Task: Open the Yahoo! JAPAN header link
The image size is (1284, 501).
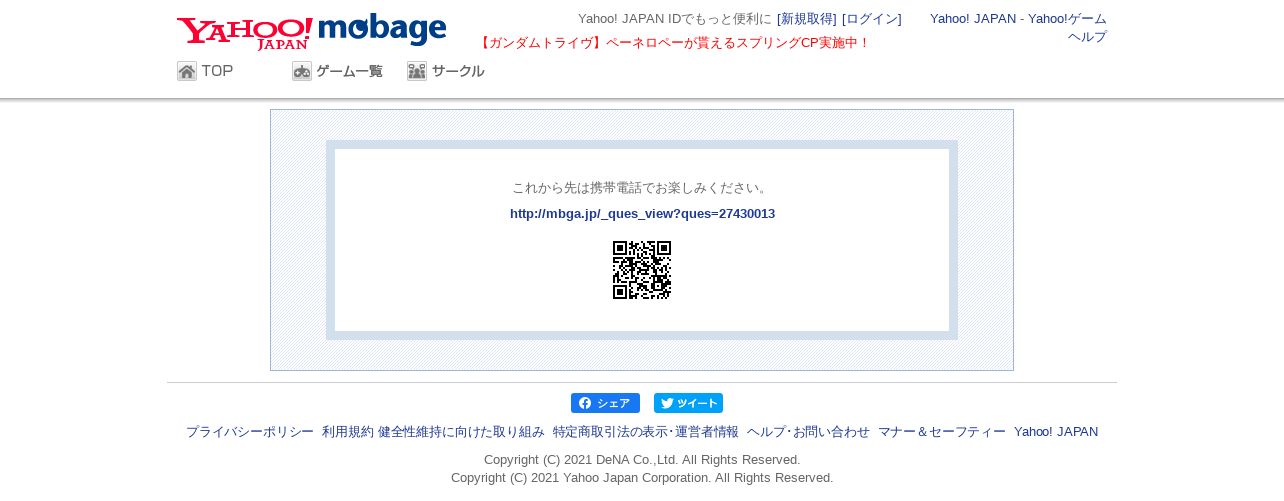Action: point(973,19)
